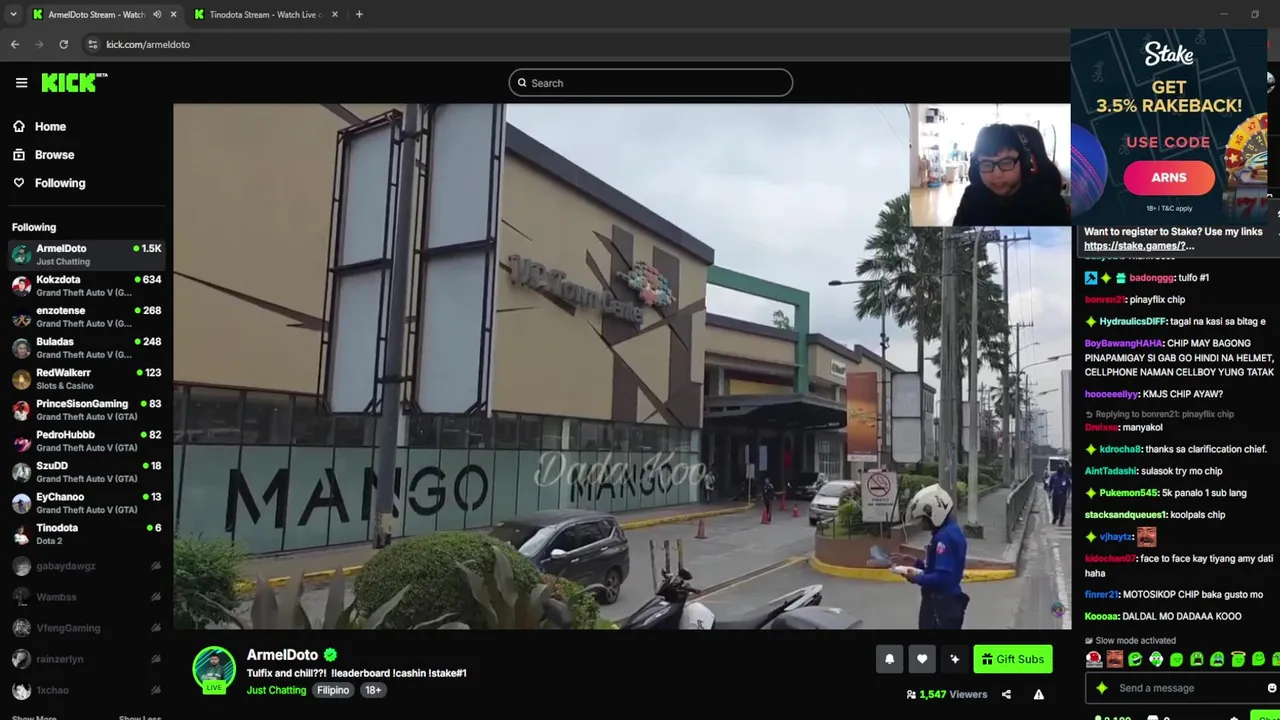Open the tab search dropdown

13,15
